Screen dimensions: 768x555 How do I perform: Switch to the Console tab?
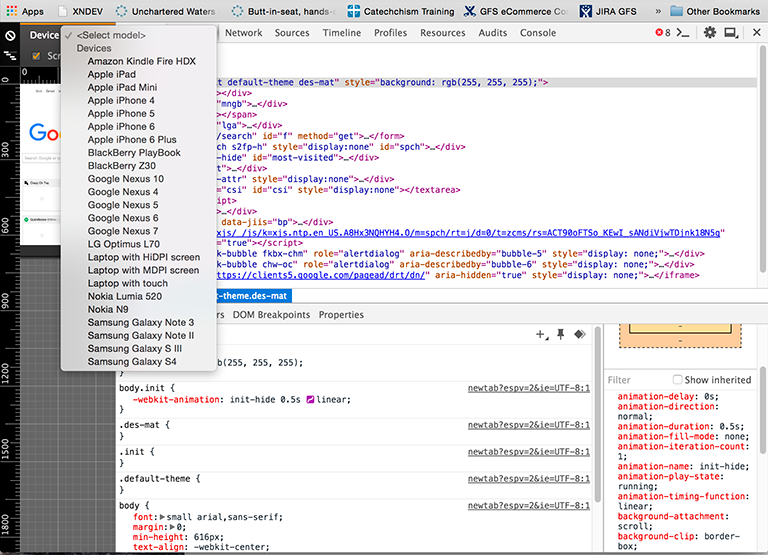538,33
